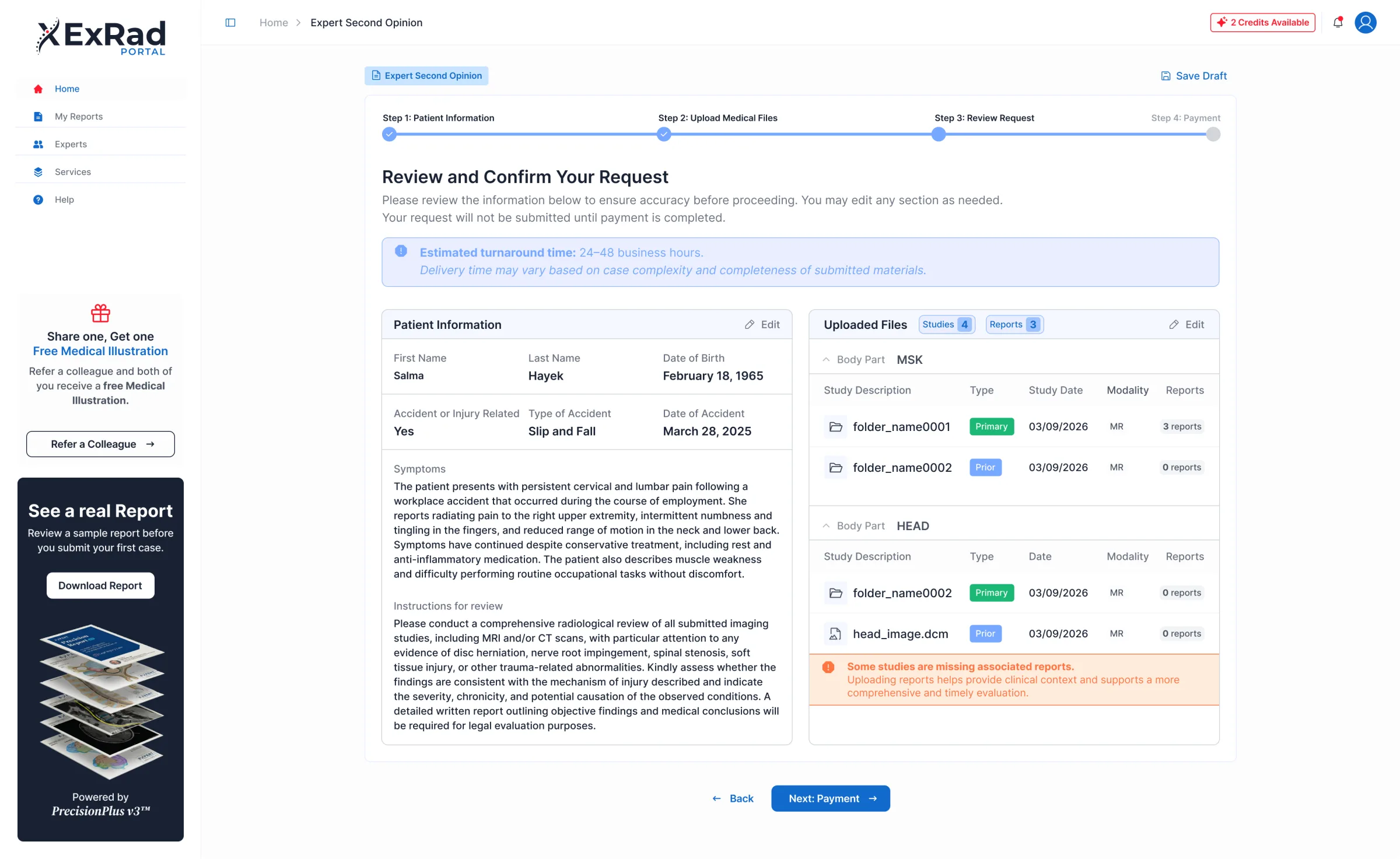Click the gift box icon
Image resolution: width=1400 pixels, height=859 pixels.
pyautogui.click(x=100, y=313)
